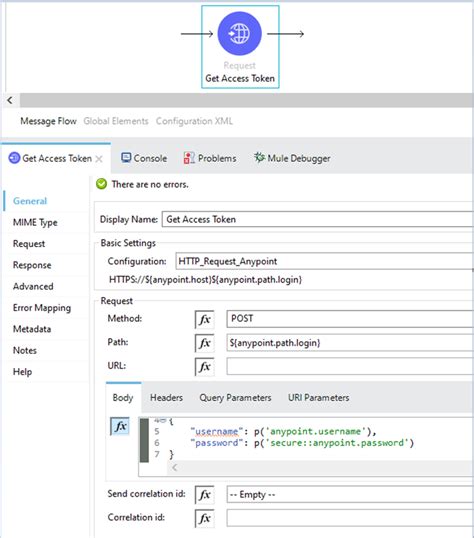Open the Method POST combo box
The height and width of the screenshot is (538, 474).
click(350, 319)
